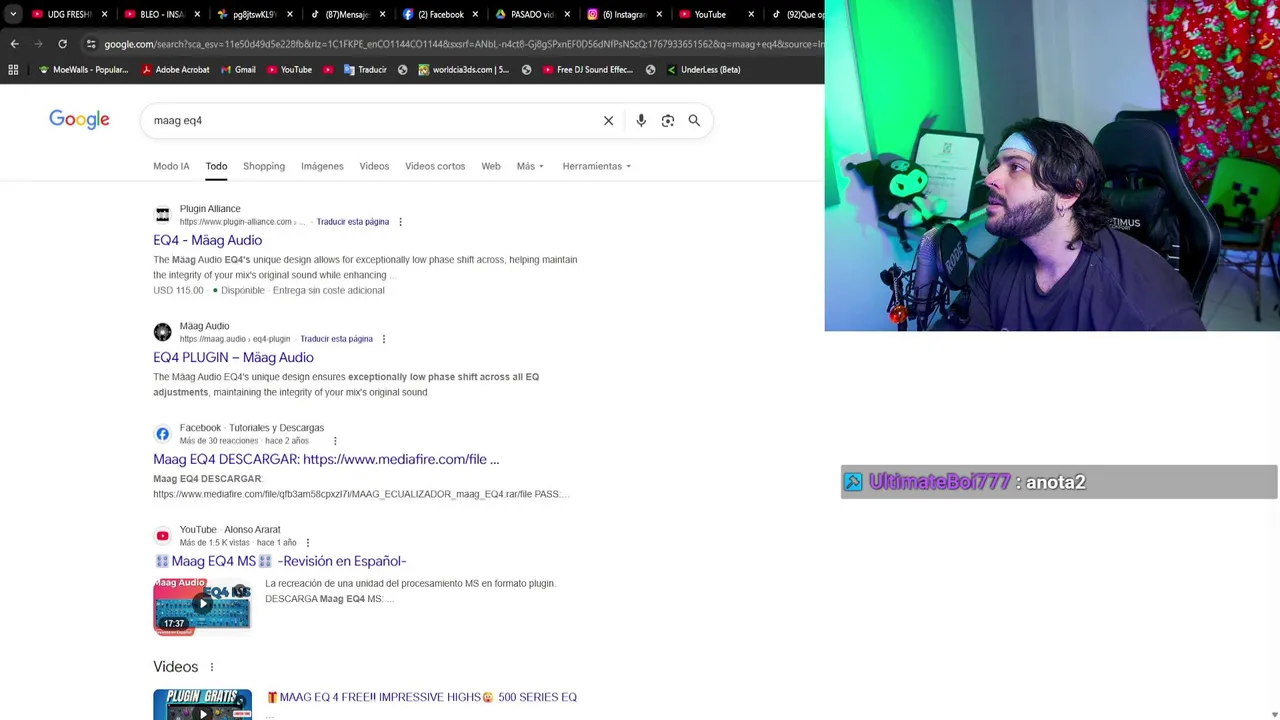Reload the current page
Image resolution: width=1280 pixels, height=720 pixels.
point(62,44)
